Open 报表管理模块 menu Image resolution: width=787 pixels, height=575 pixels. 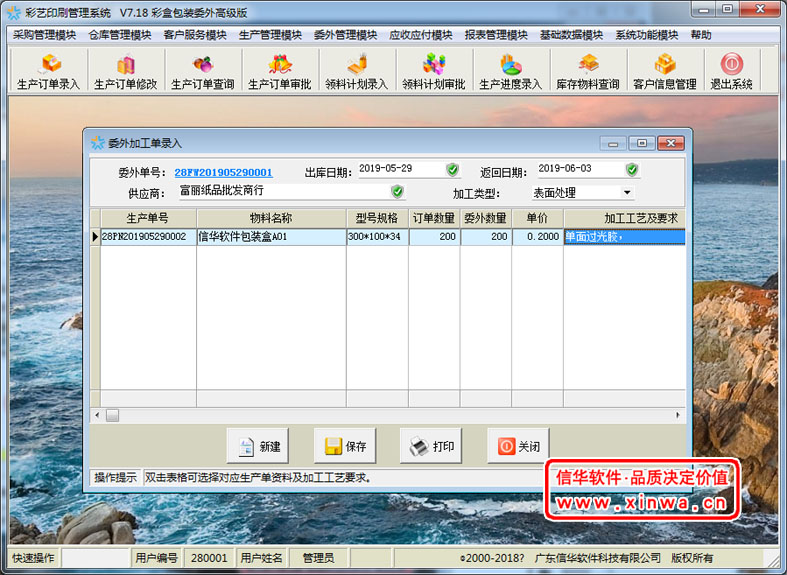[x=496, y=35]
